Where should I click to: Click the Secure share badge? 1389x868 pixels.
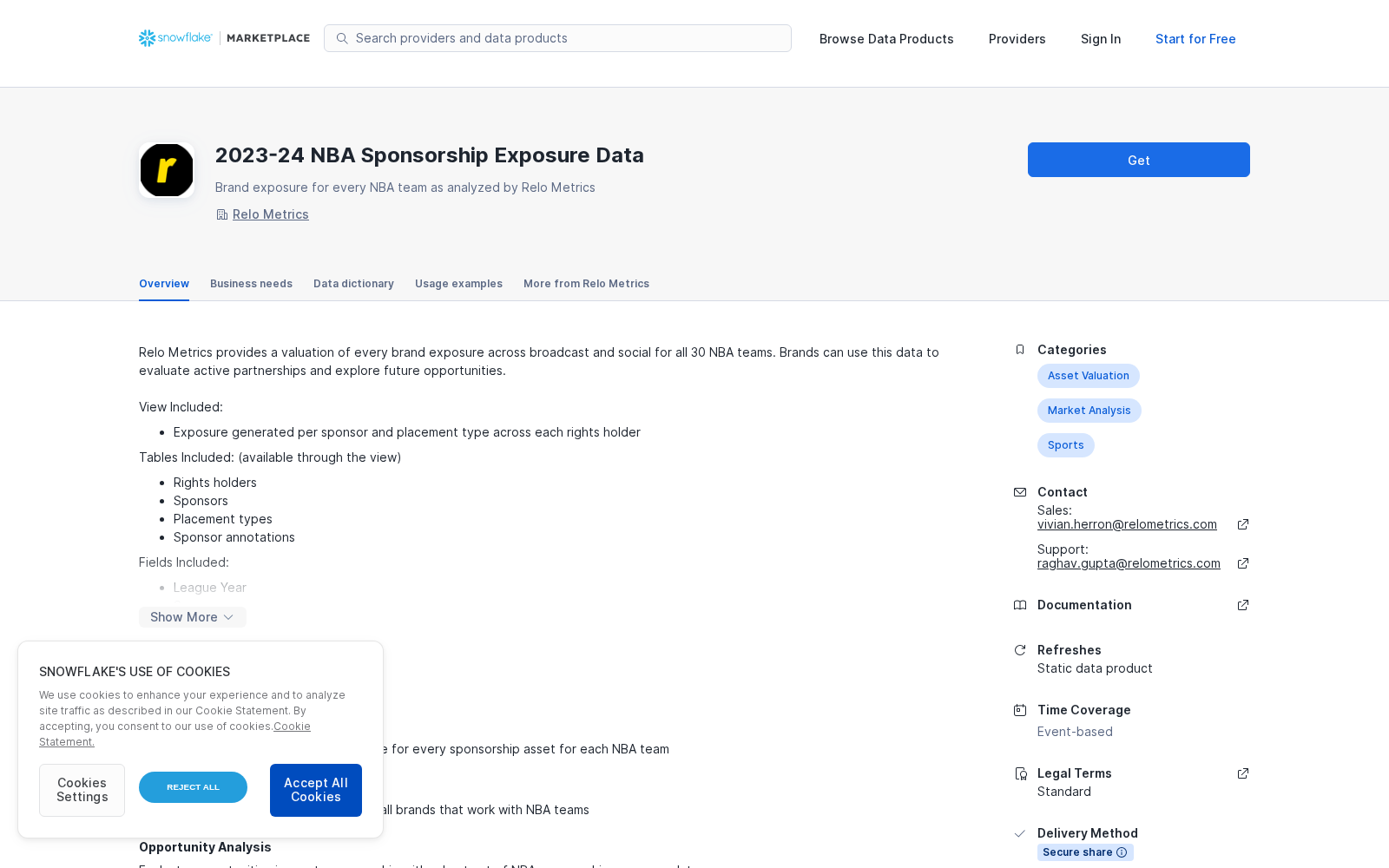click(x=1085, y=852)
